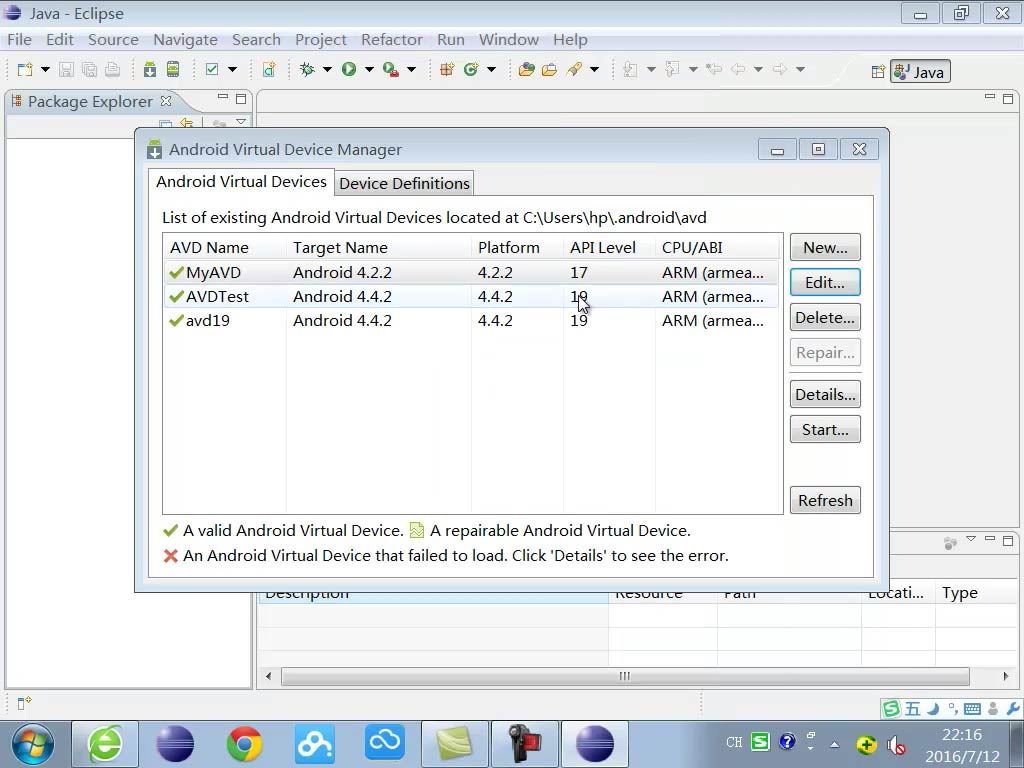Open the Run configurations dropdown arrow
The image size is (1024, 768).
coord(369,69)
